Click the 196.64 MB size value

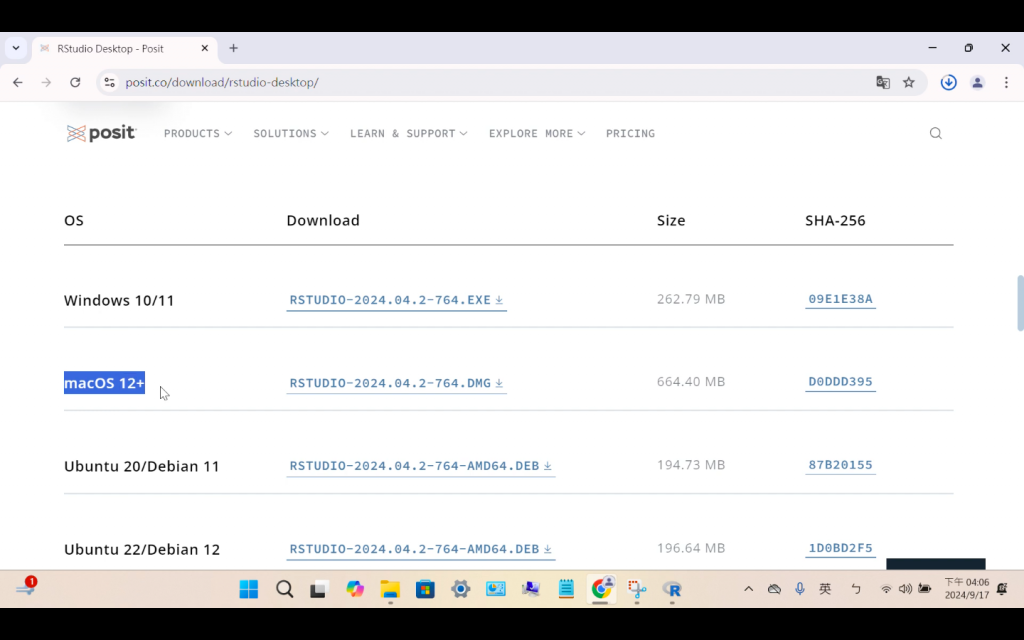coord(691,548)
